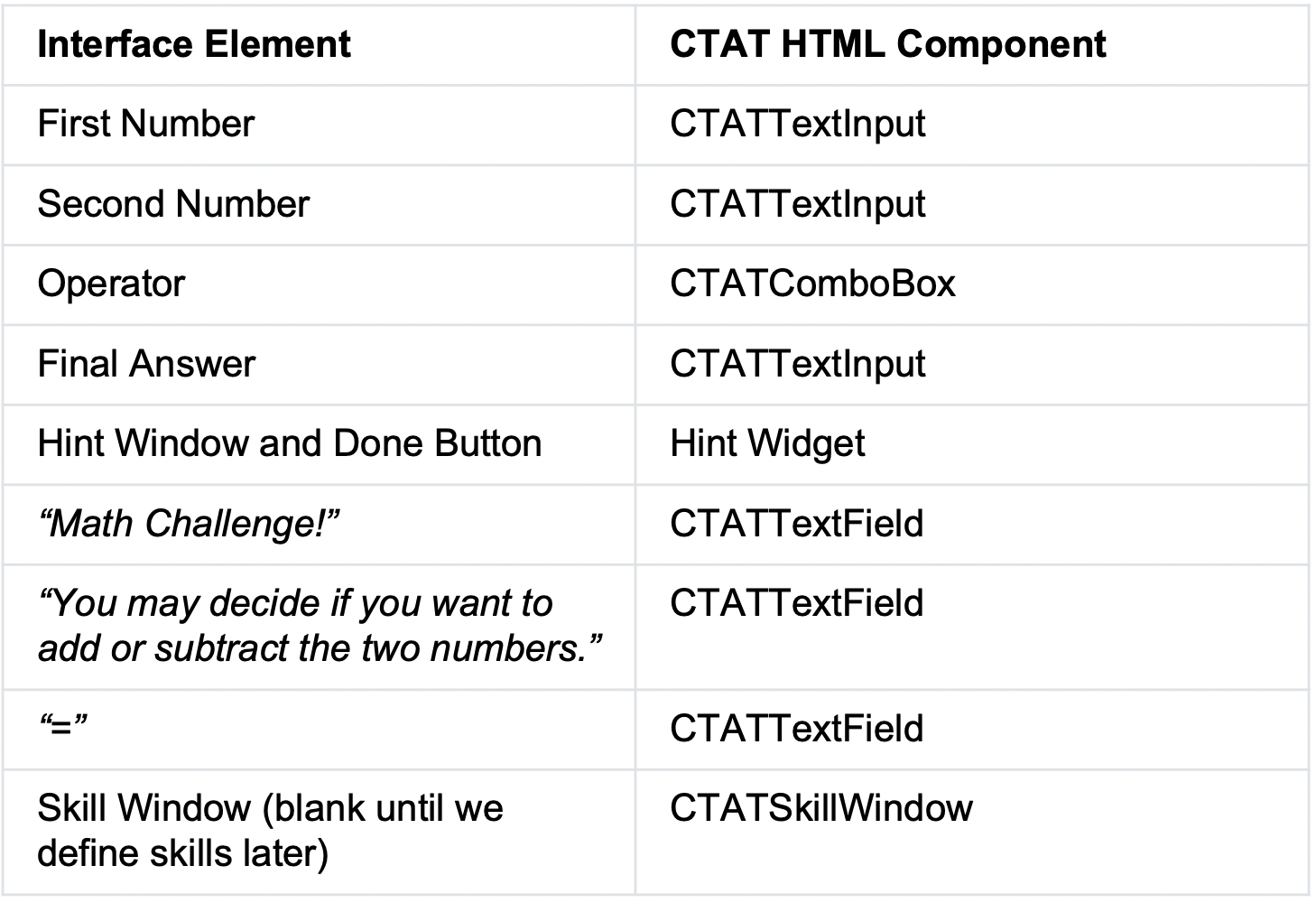Viewport: 1316px width, 903px height.
Task: Click the "Hint Widget" cell
Action: [x=767, y=443]
